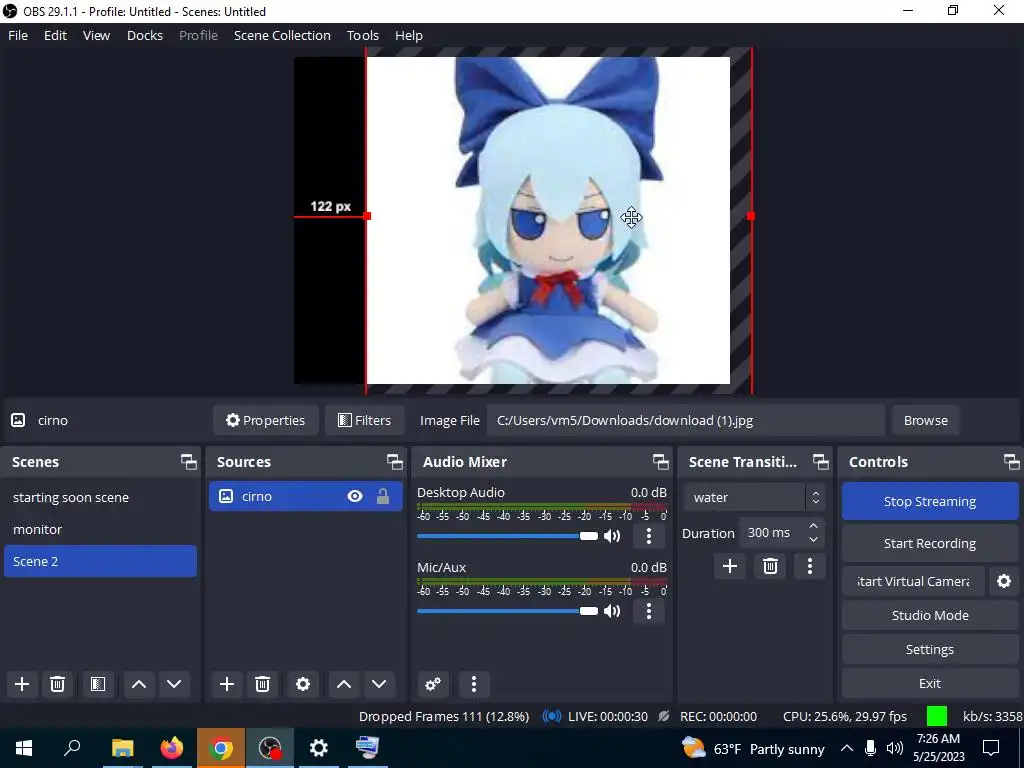Open source properties gear in Sources panel

303,684
